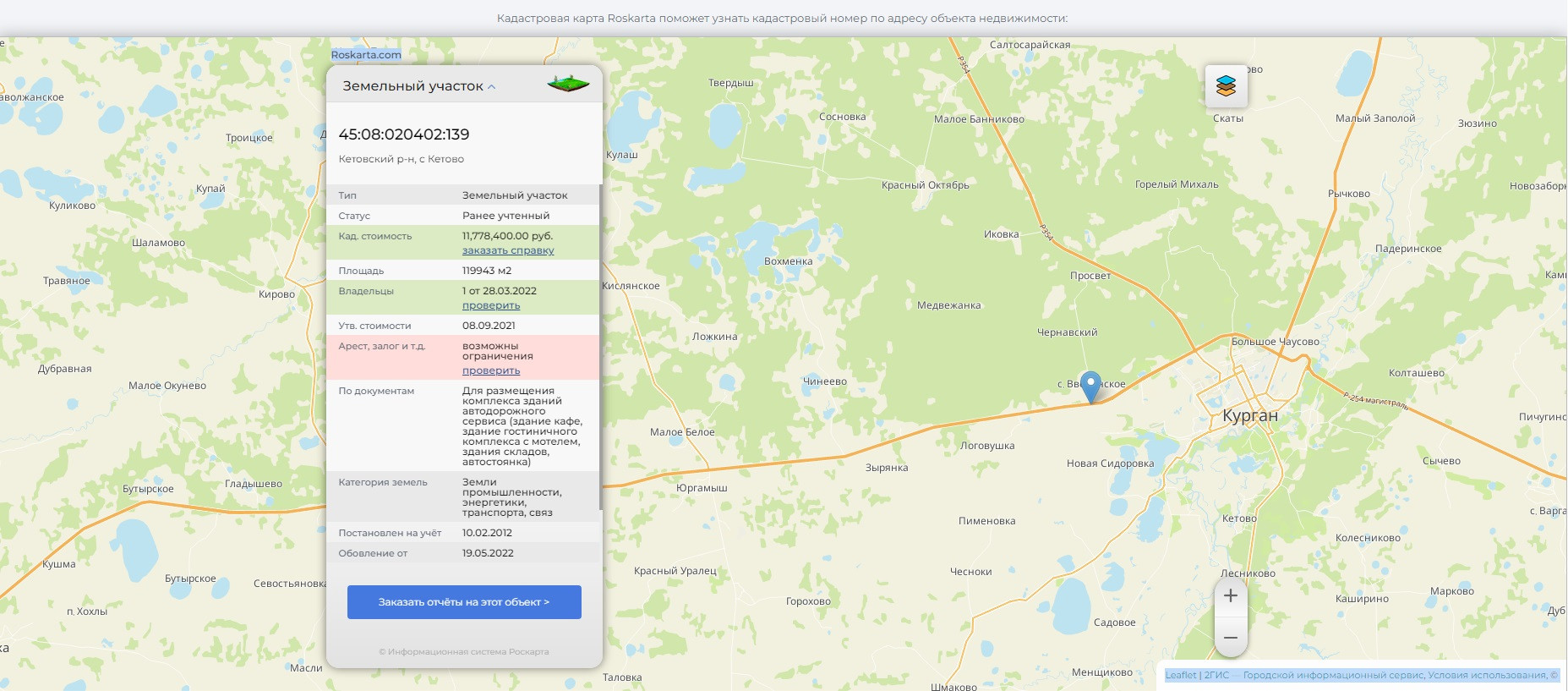
Task: Click the Малый Заполой label on map
Action: pos(1375,118)
